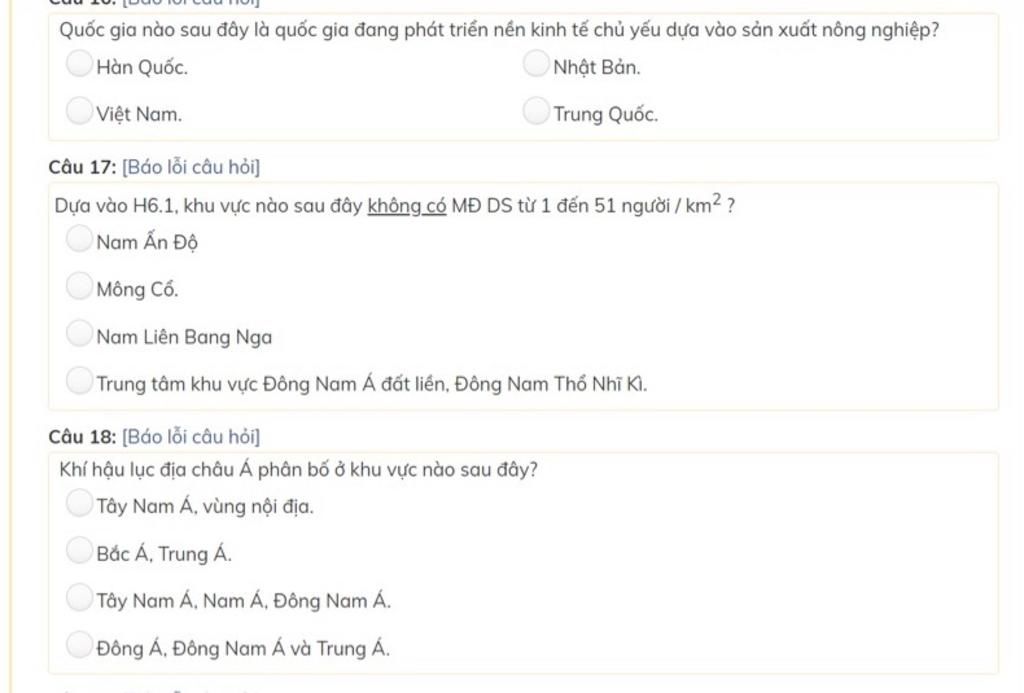
Task: Click the Câu 16 question text
Action: [499, 30]
